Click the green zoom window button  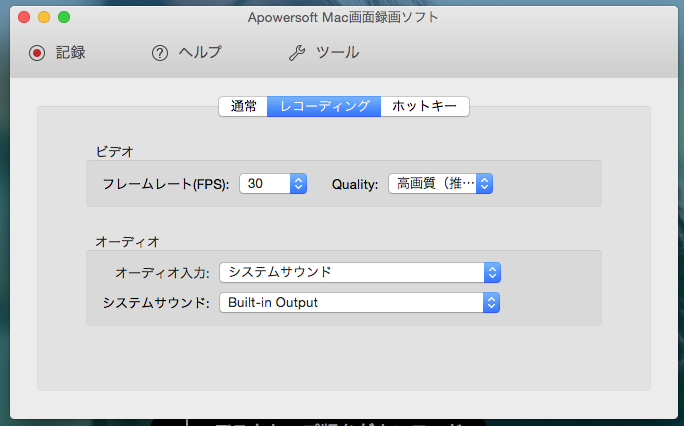64,17
